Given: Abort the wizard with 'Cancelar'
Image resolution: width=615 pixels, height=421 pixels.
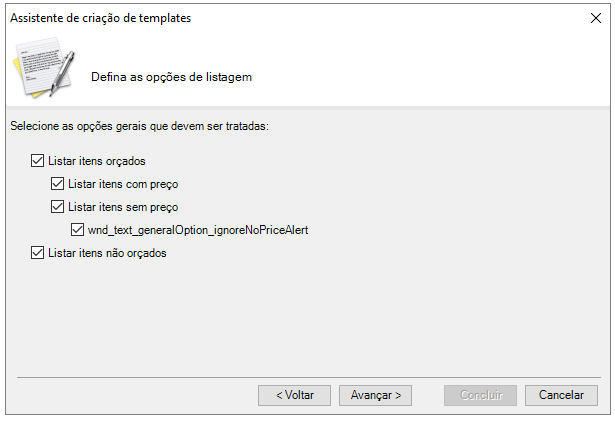Looking at the screenshot, I should click(561, 395).
